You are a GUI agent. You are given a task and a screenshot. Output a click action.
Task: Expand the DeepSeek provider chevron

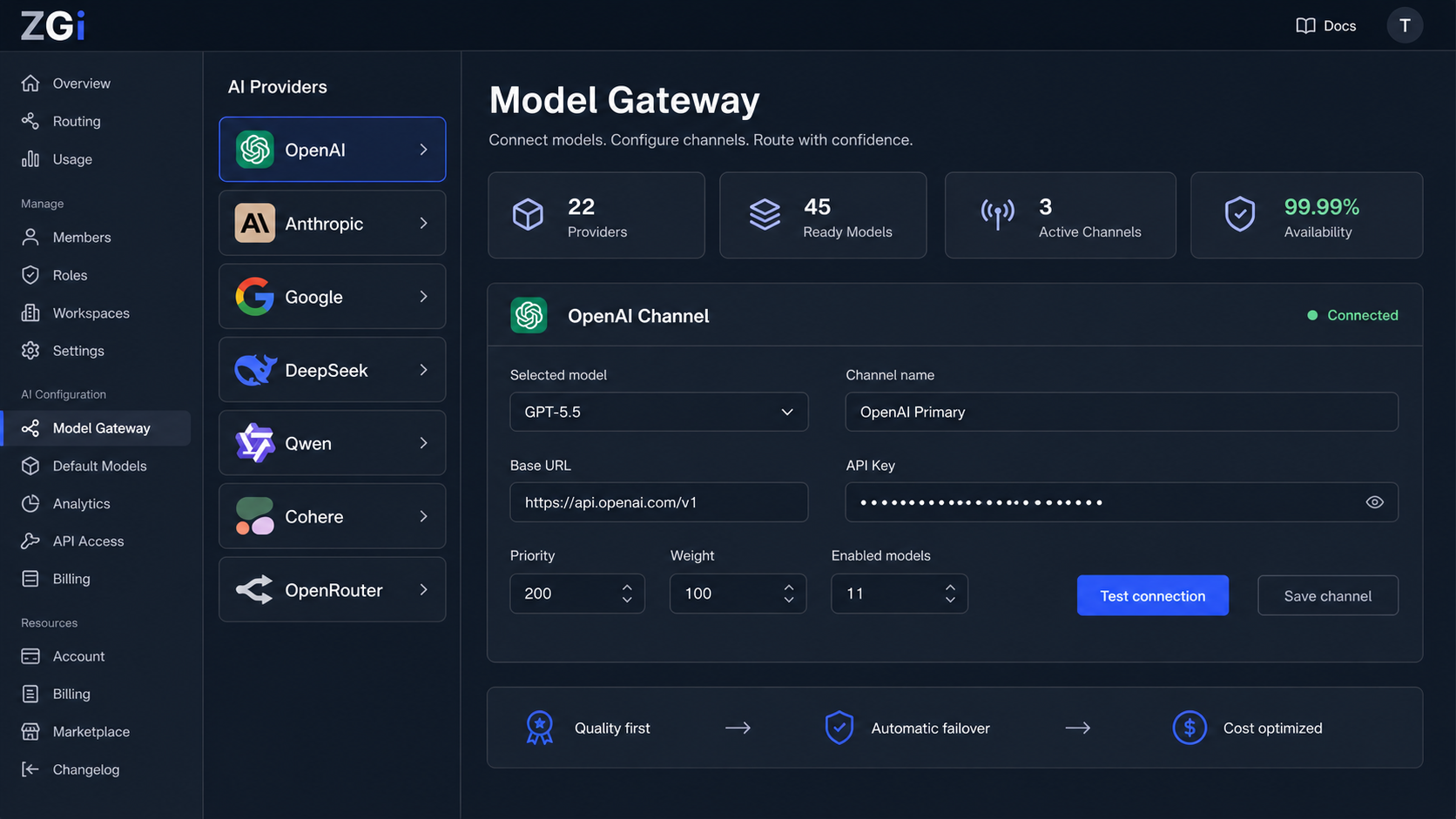tap(424, 370)
